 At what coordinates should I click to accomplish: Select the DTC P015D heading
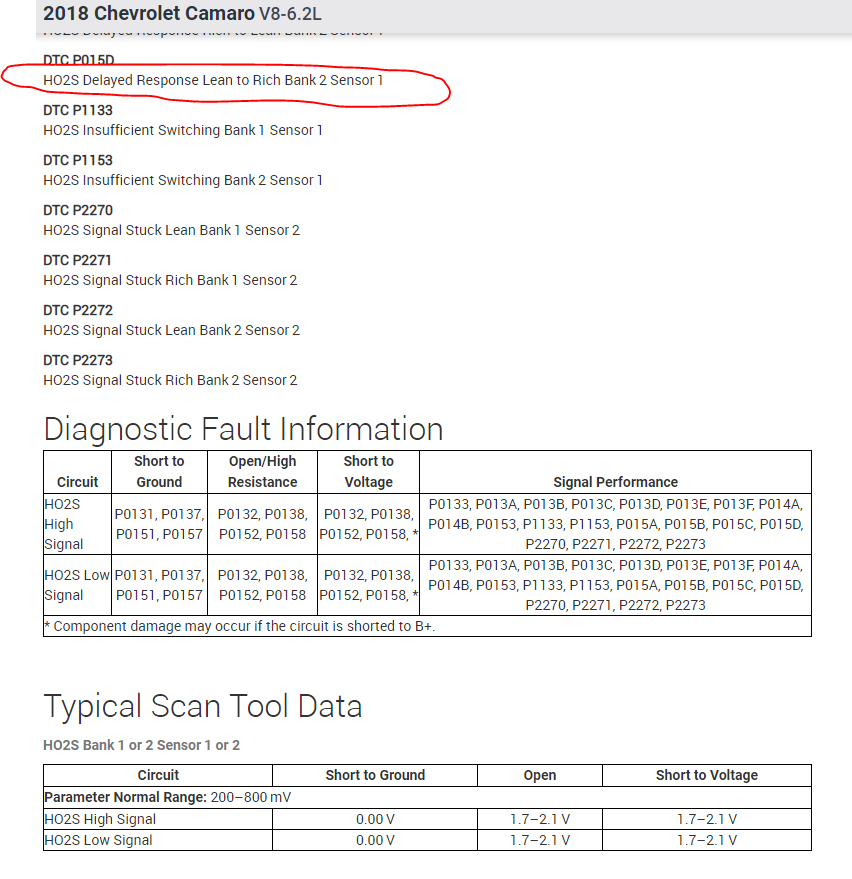click(78, 60)
